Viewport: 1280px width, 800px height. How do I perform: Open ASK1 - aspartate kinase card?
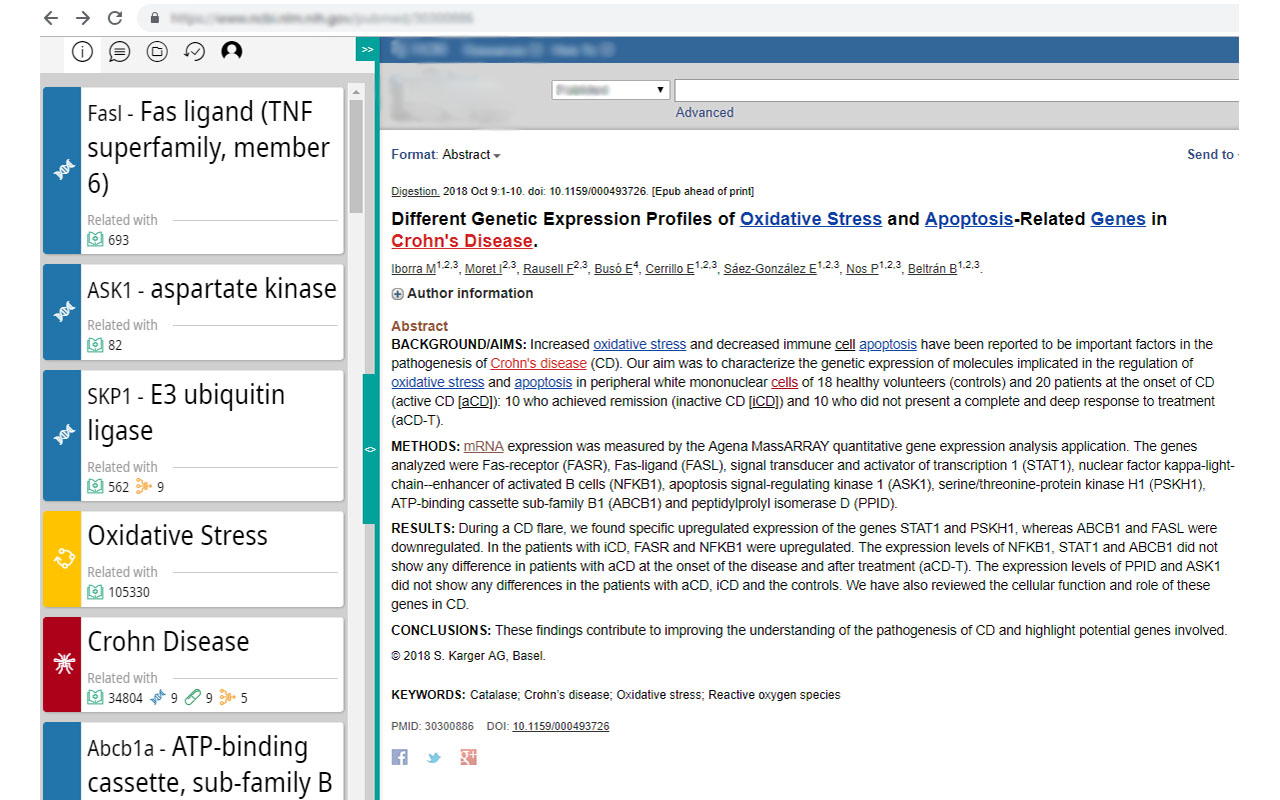click(x=193, y=312)
